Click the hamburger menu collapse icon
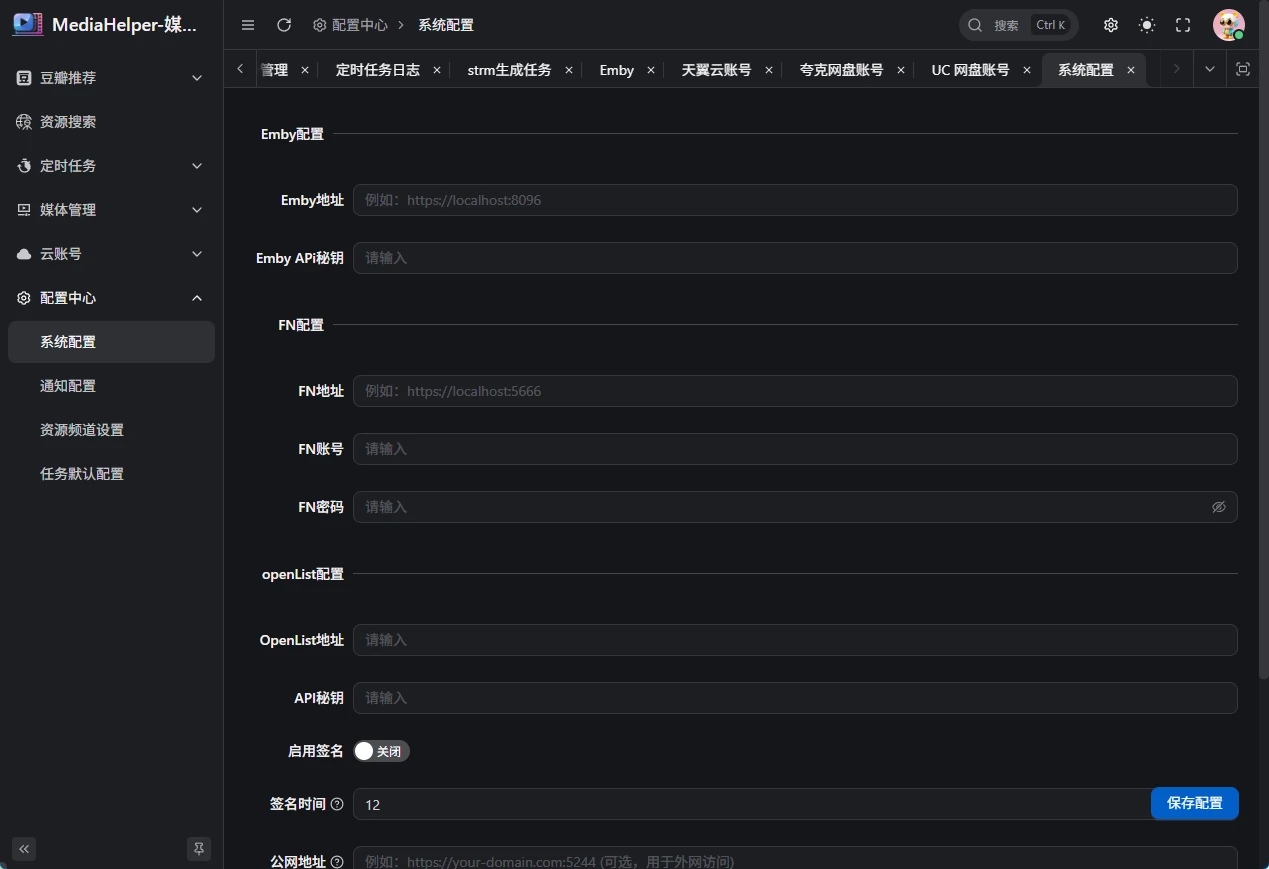Image resolution: width=1269 pixels, height=869 pixels. [248, 25]
